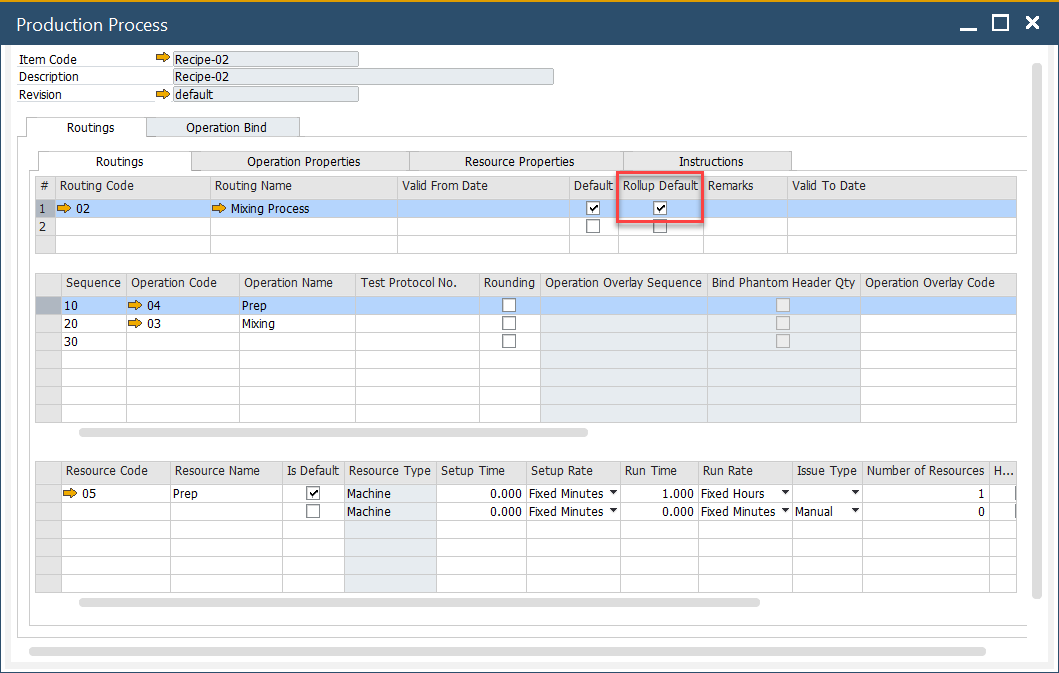
Task: Click the golden arrow next to Revision
Action: (x=163, y=94)
